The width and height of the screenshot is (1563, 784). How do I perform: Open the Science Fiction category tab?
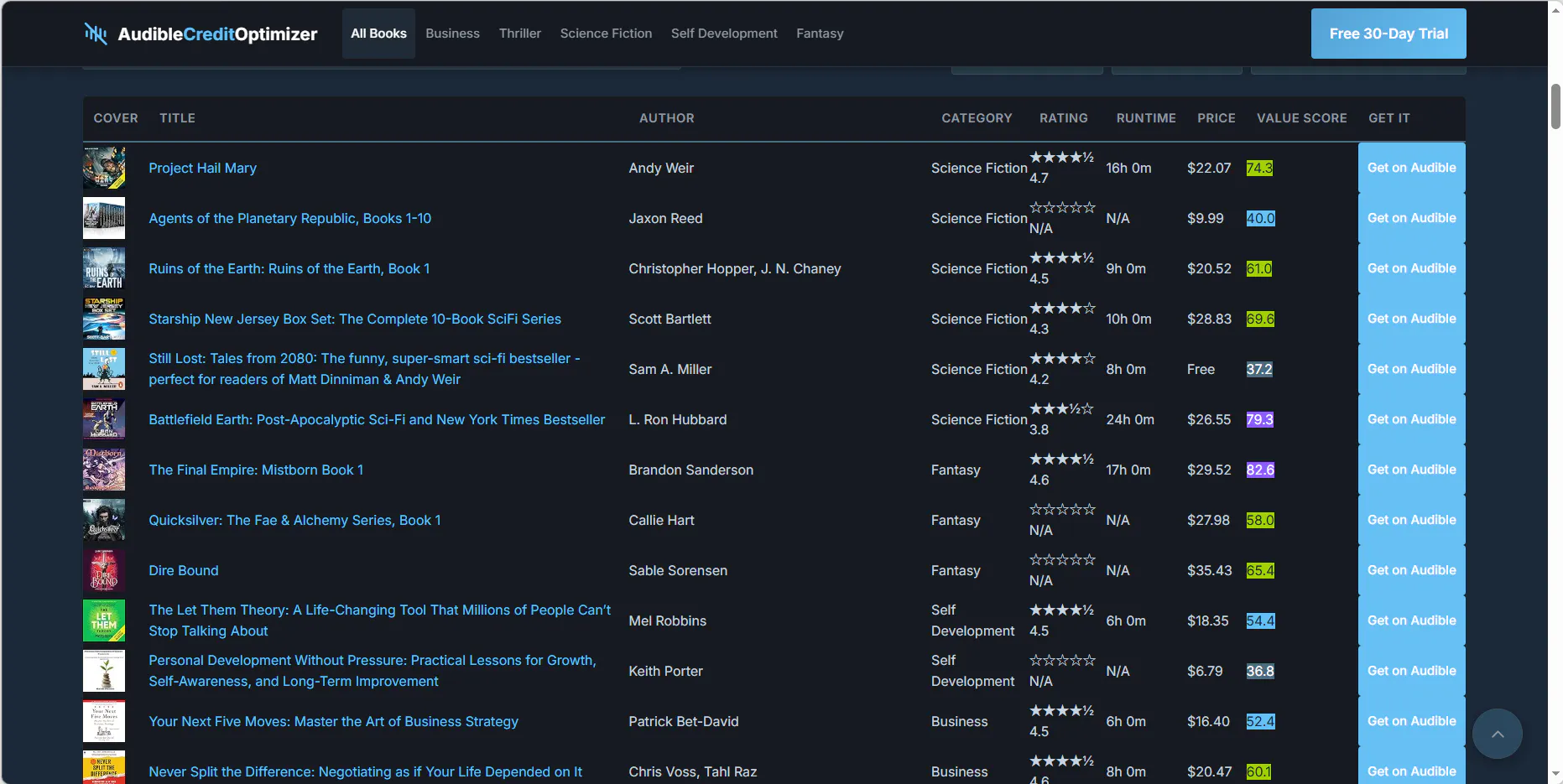pos(606,34)
